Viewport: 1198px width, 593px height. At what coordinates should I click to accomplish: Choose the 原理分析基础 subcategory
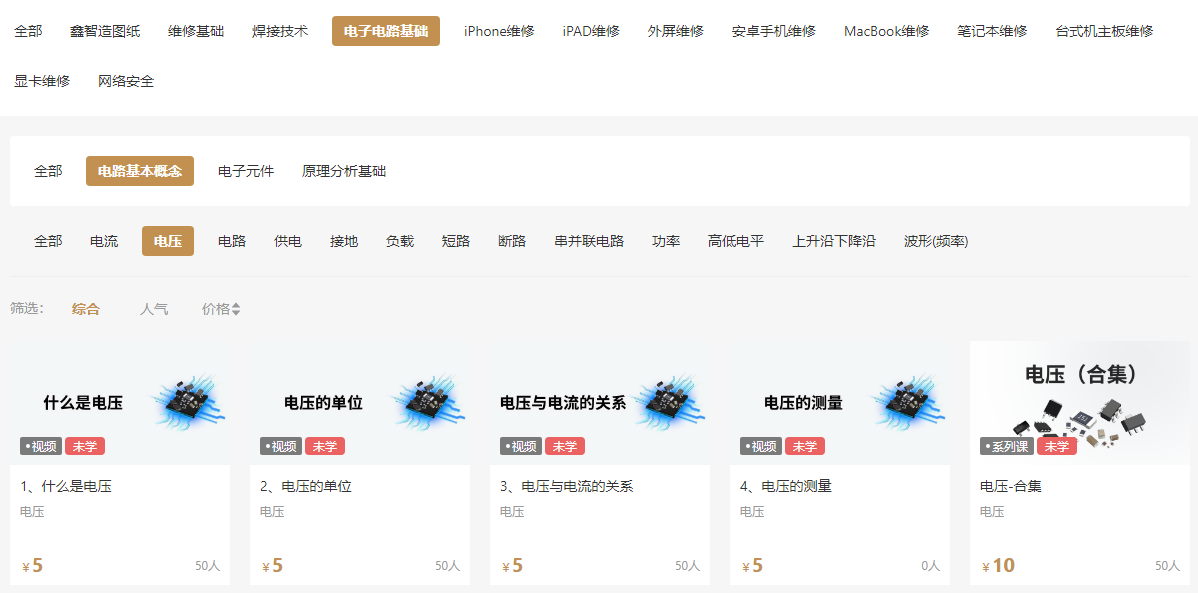point(344,171)
